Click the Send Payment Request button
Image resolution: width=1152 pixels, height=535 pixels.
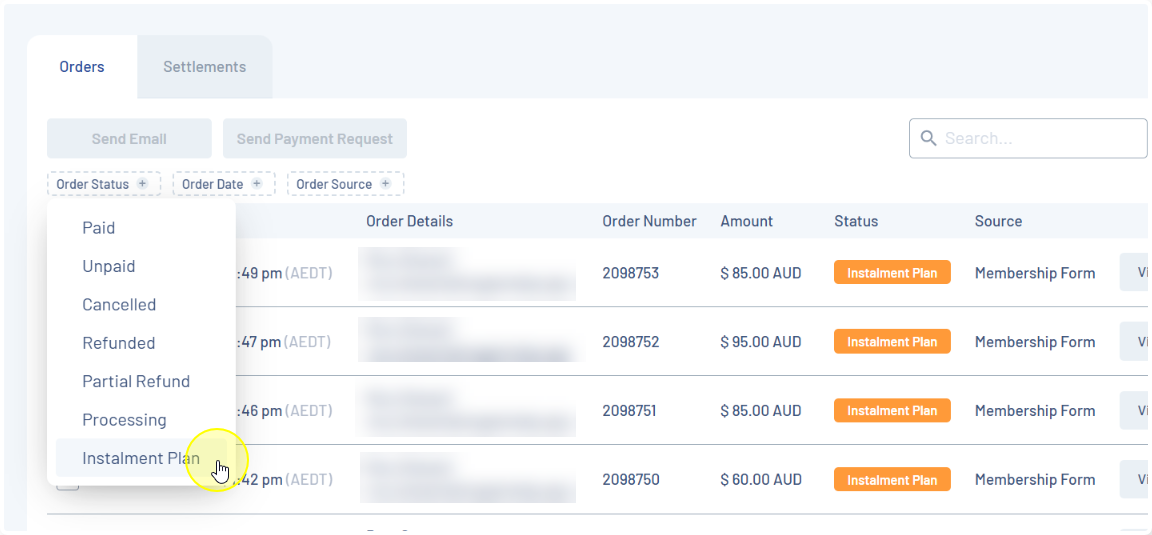[314, 139]
